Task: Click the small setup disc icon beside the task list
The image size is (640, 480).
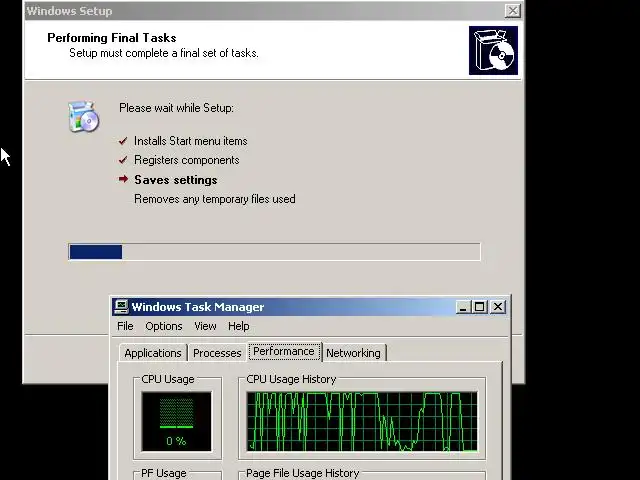Action: point(84,117)
